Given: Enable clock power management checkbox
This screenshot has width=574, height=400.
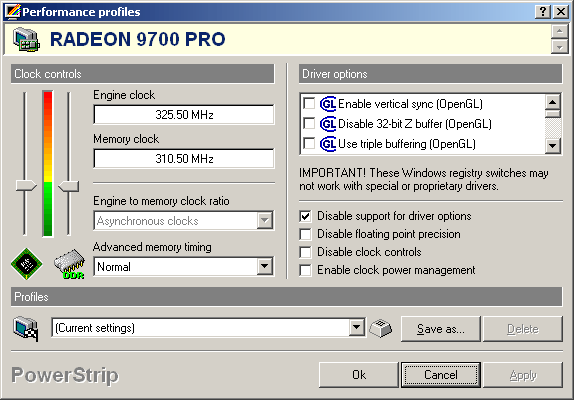Looking at the screenshot, I should pyautogui.click(x=305, y=270).
